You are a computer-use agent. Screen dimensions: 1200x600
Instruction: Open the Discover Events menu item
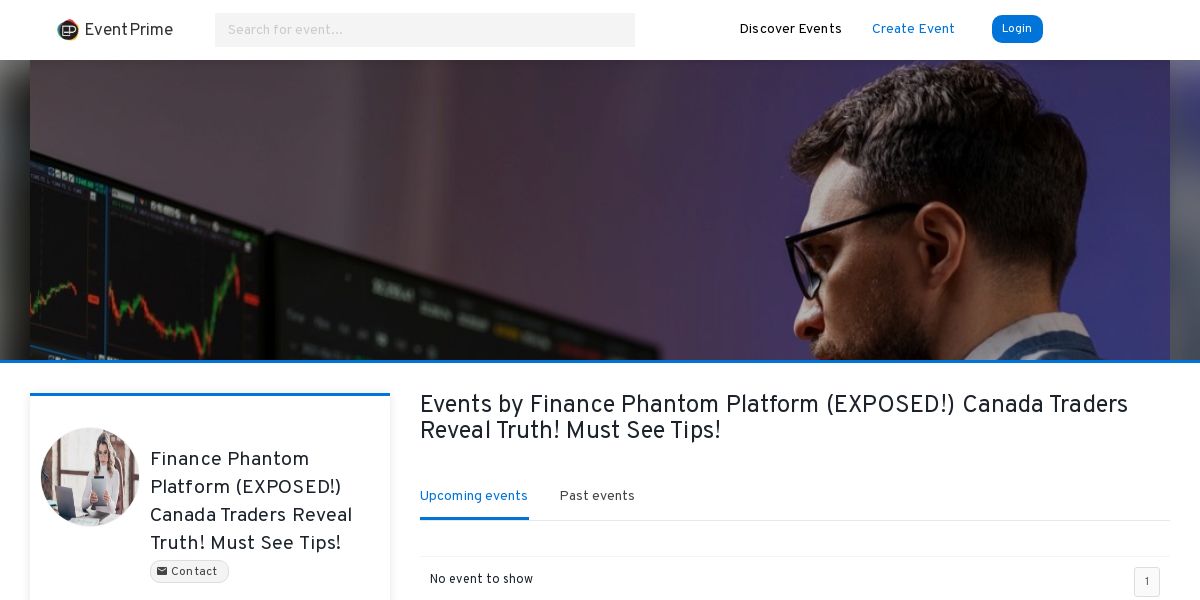click(790, 29)
